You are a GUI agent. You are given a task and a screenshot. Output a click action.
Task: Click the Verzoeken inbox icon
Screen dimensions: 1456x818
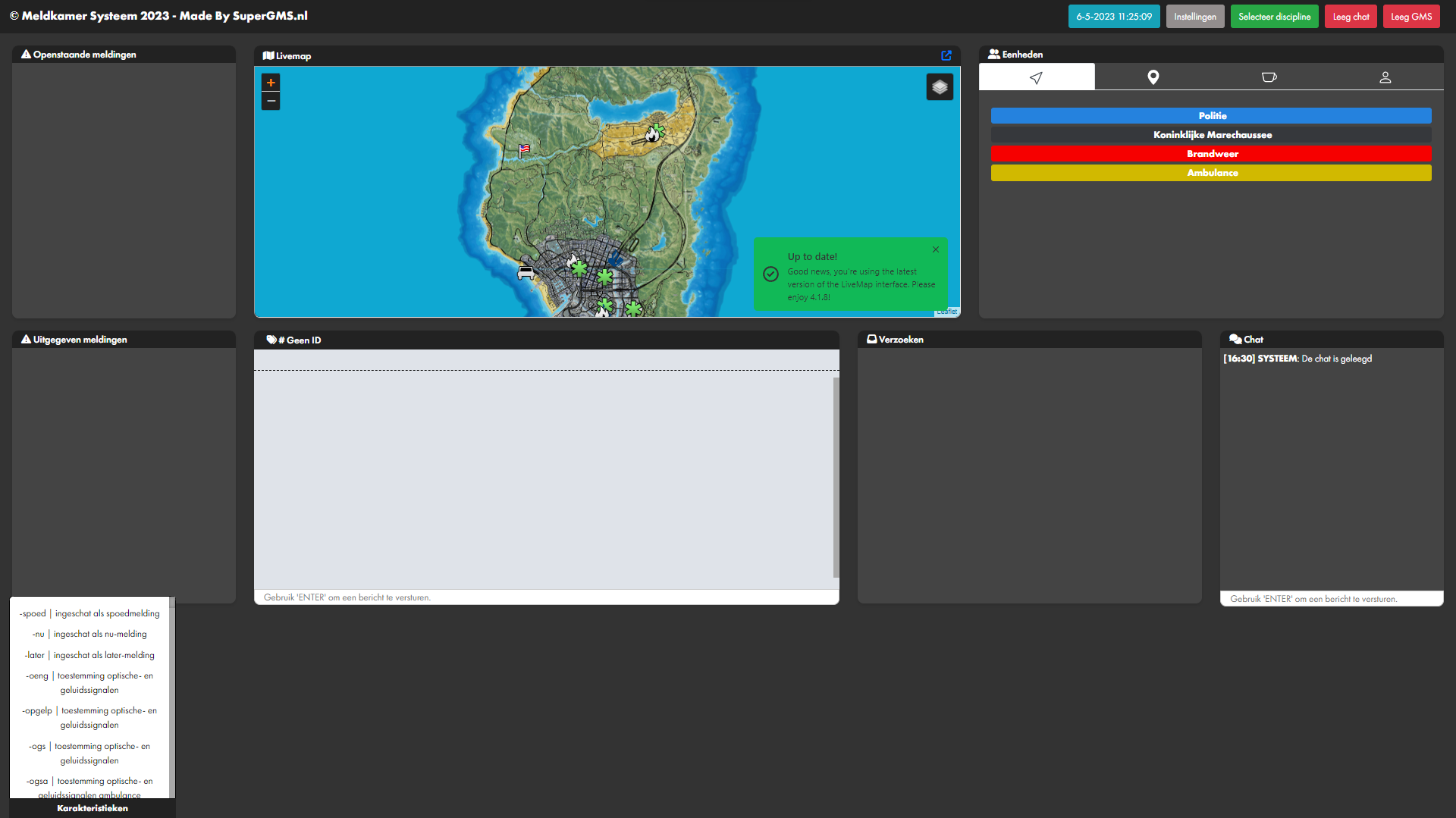tap(871, 339)
